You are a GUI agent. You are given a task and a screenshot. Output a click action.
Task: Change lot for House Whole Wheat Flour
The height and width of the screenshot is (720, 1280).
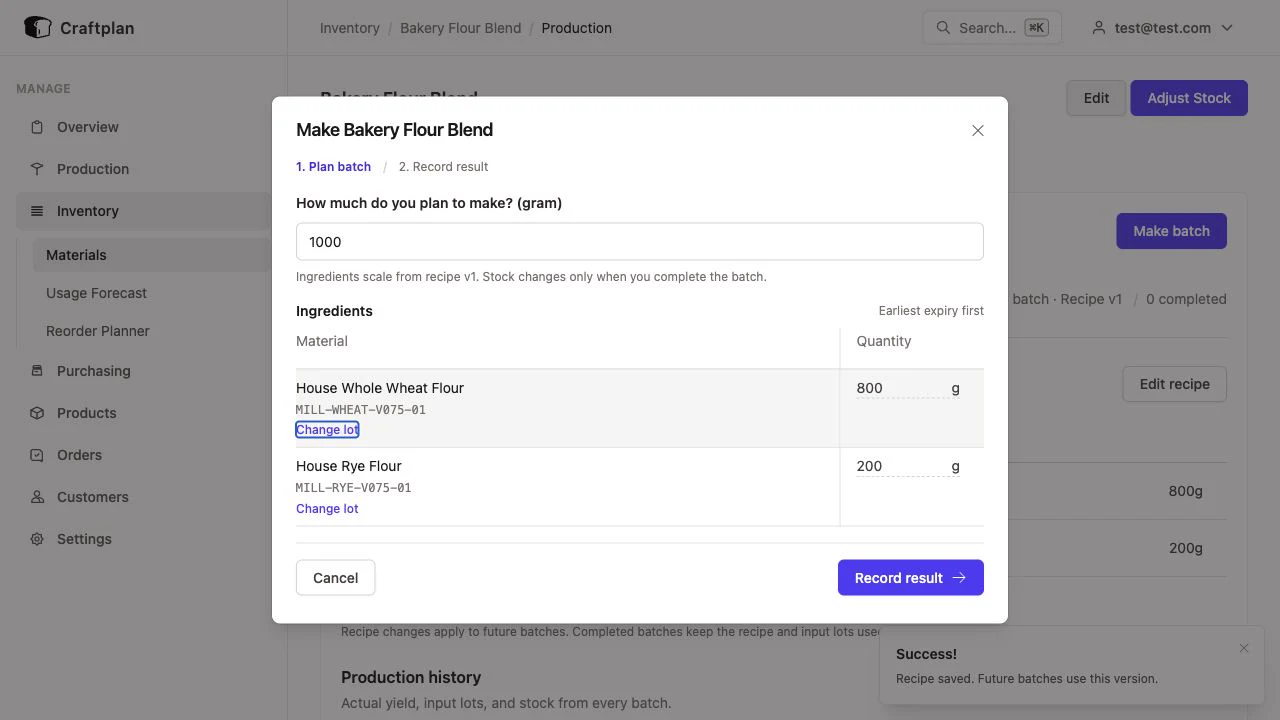[x=327, y=430]
